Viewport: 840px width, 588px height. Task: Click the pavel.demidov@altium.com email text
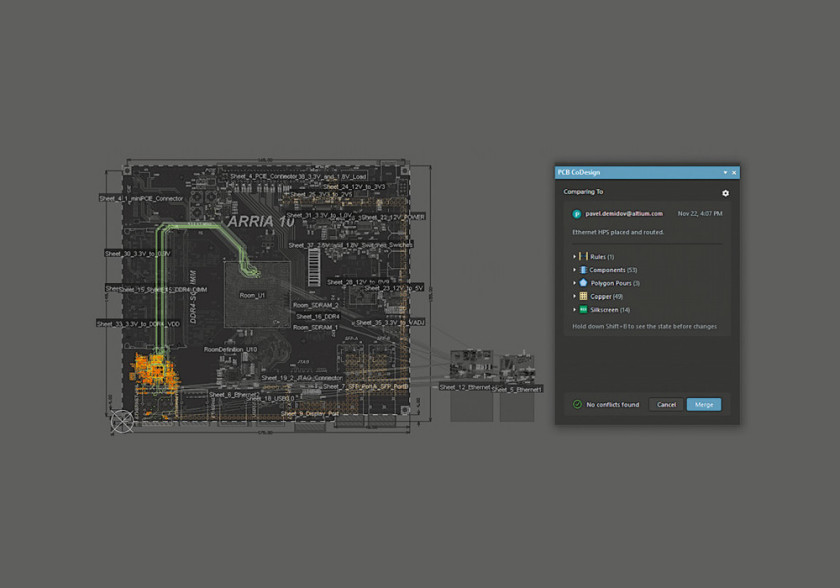click(x=624, y=214)
